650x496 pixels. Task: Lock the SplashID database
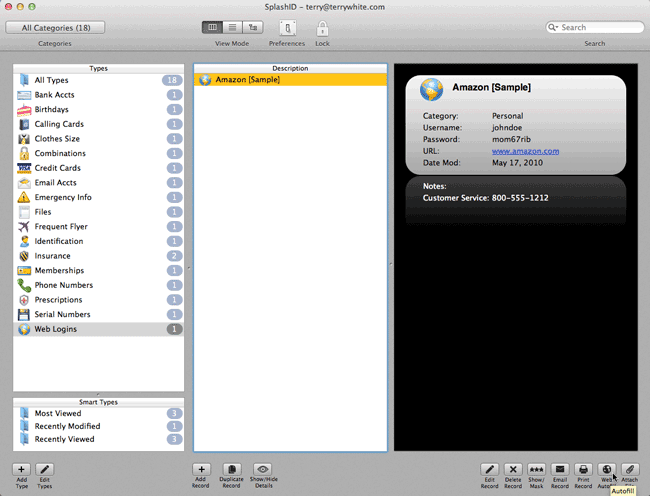322,29
